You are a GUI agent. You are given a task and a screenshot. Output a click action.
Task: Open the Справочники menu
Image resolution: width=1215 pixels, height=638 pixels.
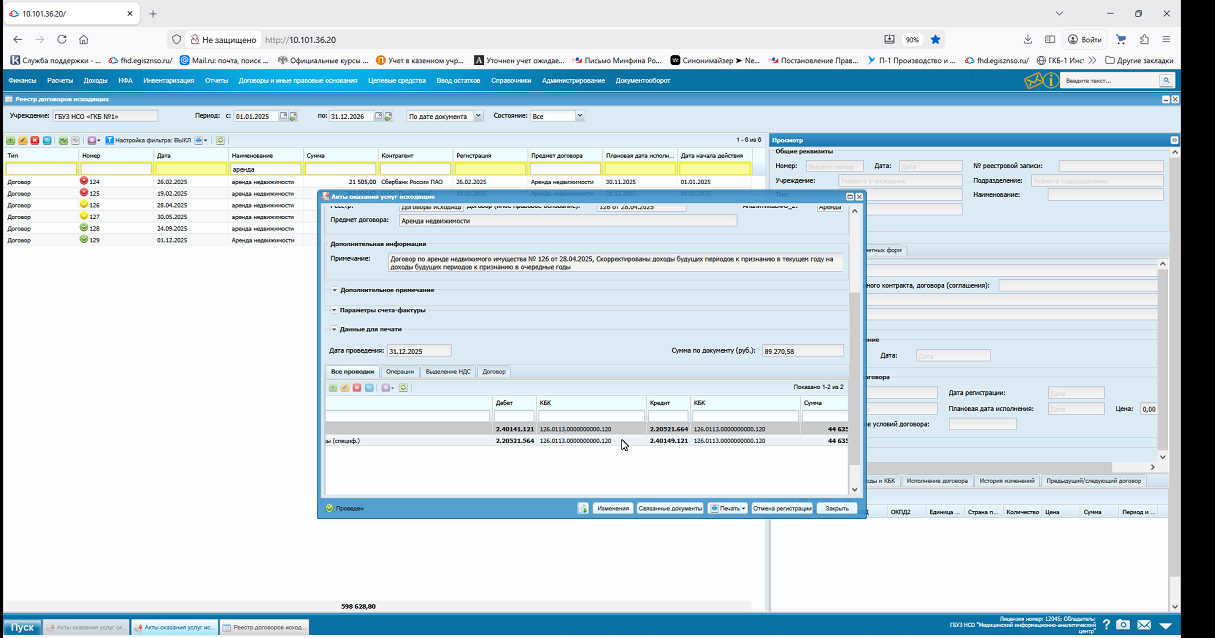click(x=511, y=80)
